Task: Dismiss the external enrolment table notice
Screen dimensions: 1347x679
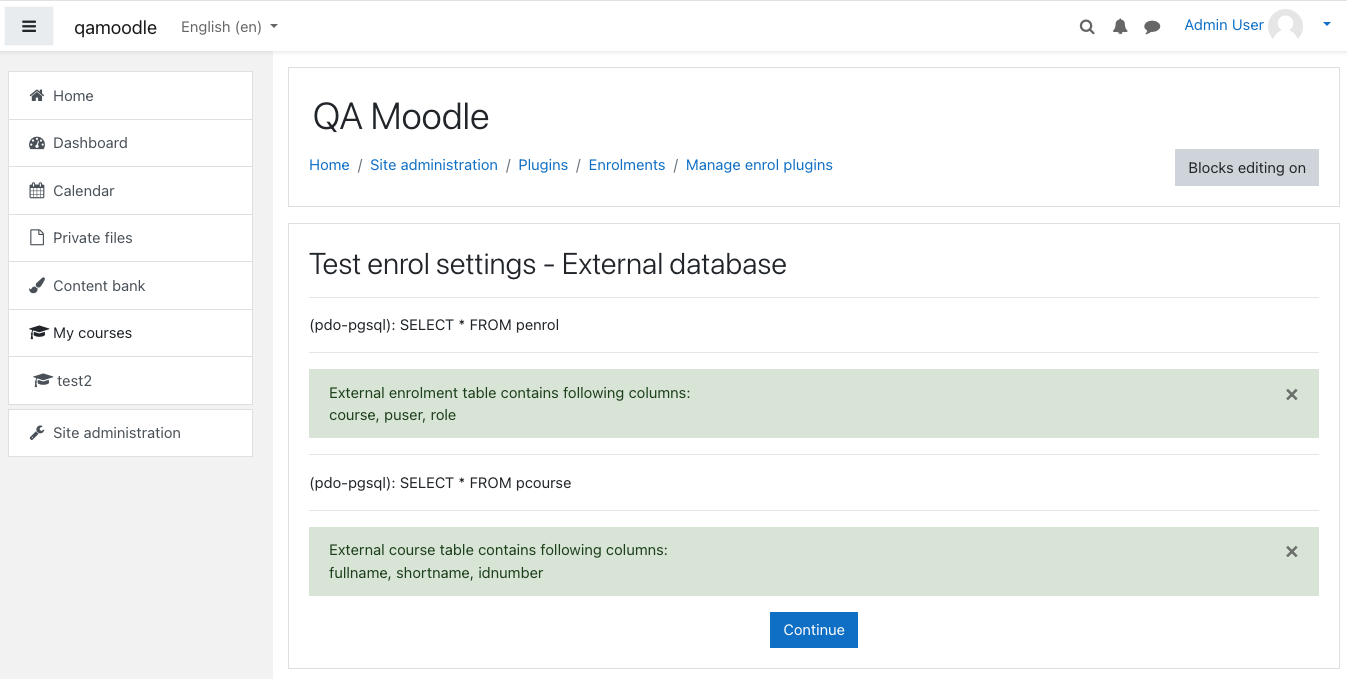Action: [1292, 395]
